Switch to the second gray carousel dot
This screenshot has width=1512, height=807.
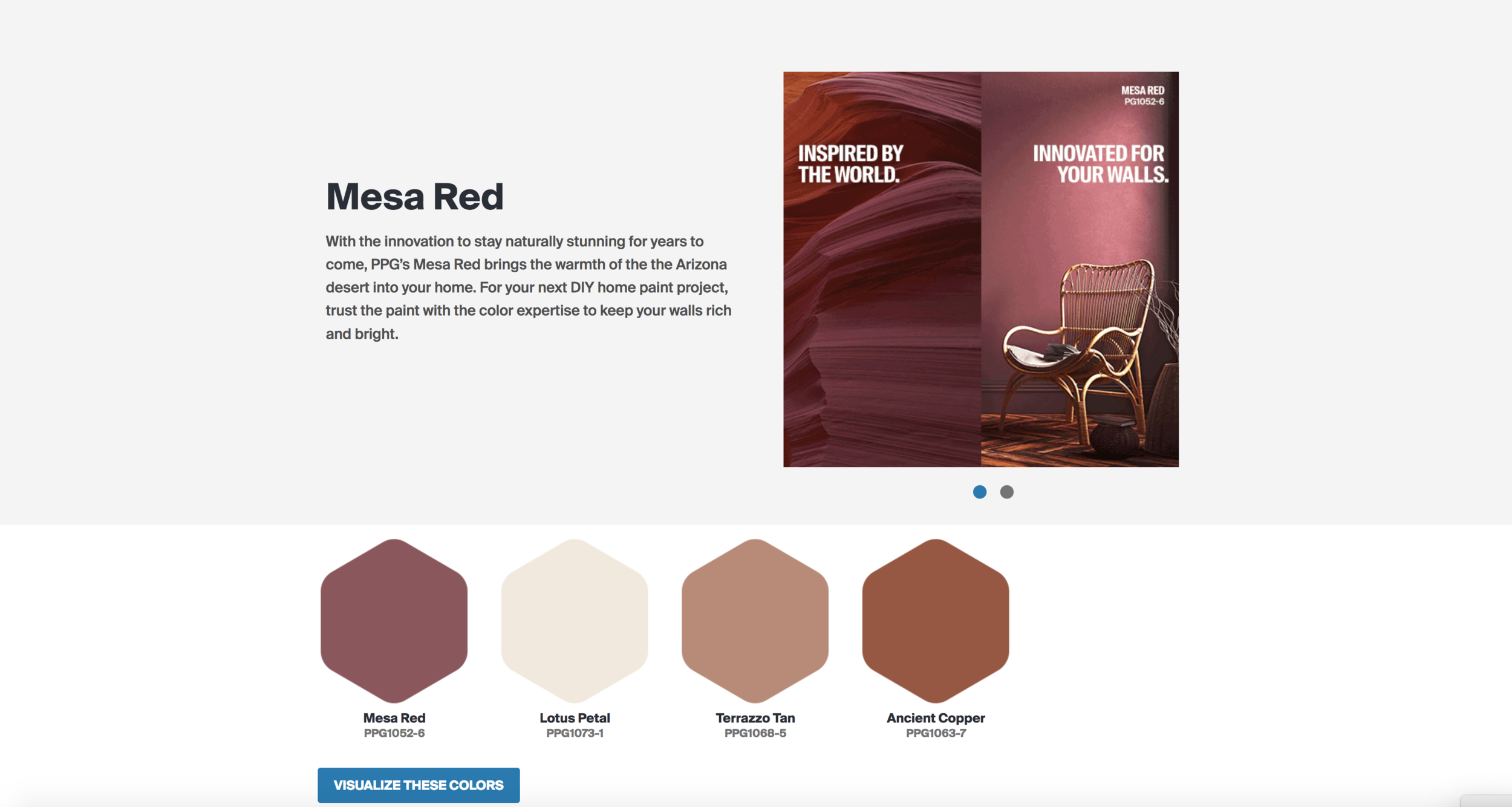click(x=1006, y=492)
